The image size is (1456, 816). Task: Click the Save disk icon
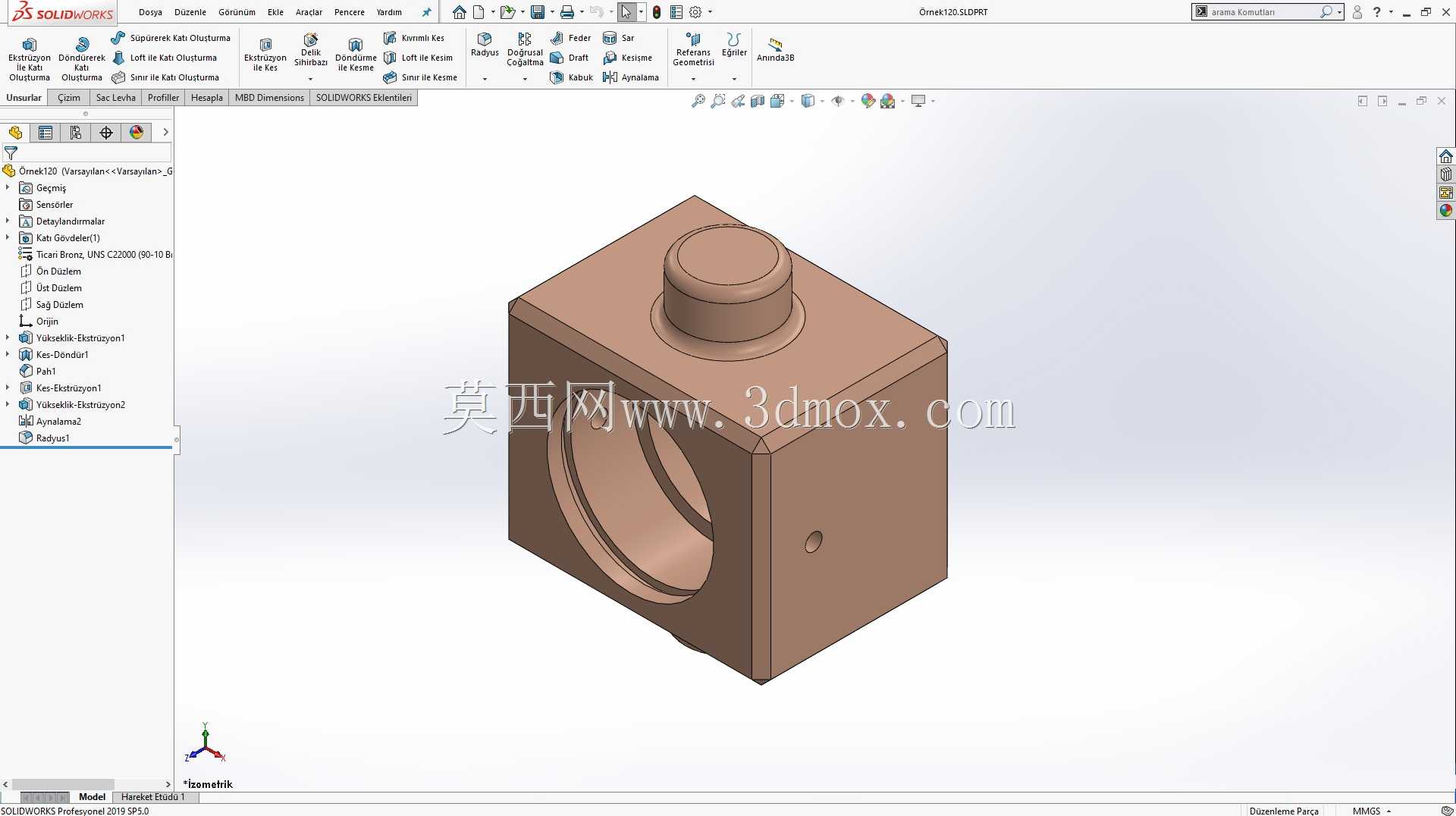538,12
